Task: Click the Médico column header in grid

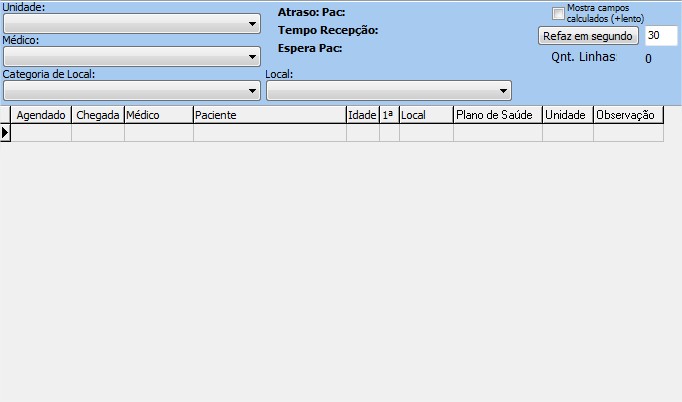Action: 158,115
